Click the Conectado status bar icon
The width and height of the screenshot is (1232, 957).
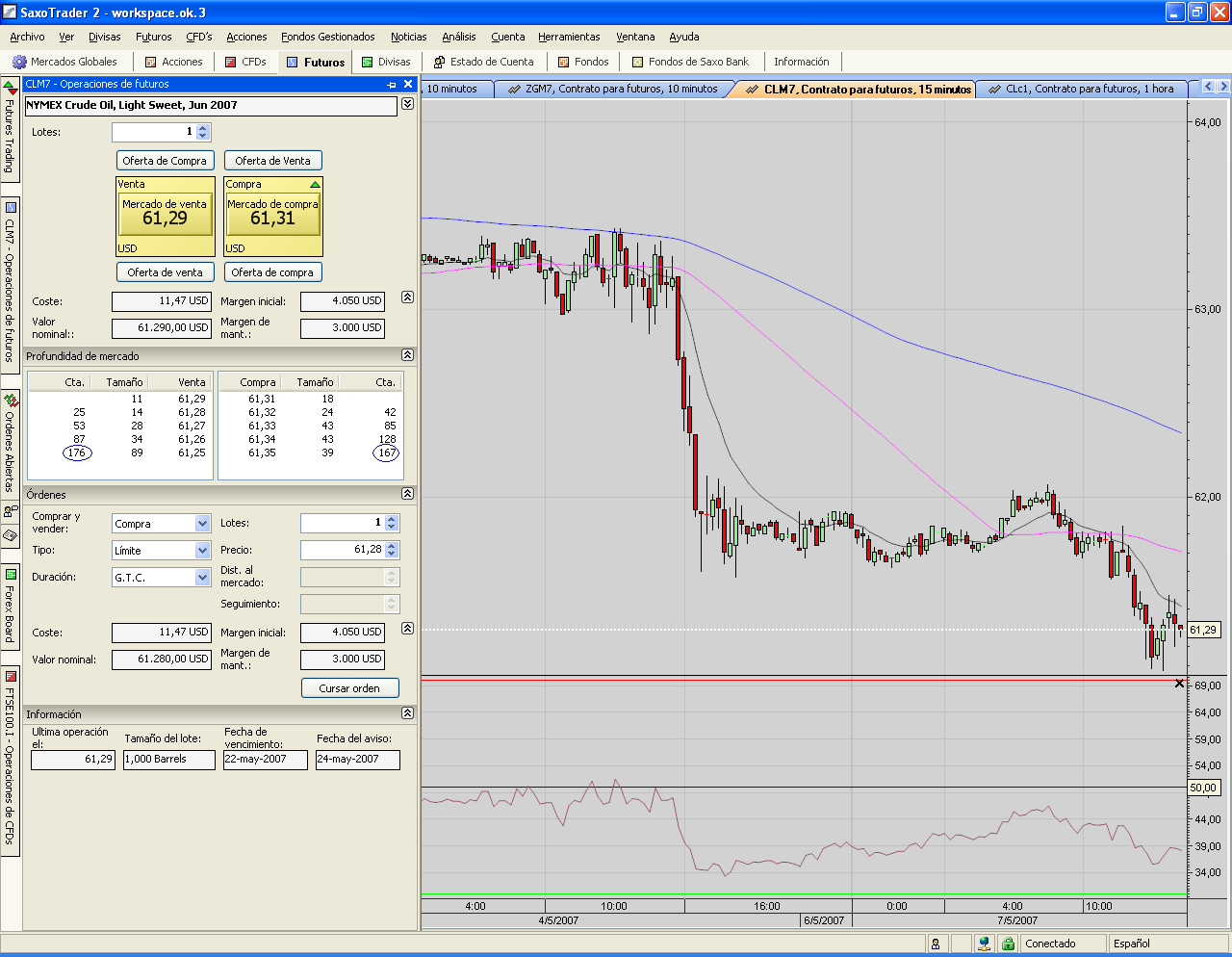point(1008,944)
